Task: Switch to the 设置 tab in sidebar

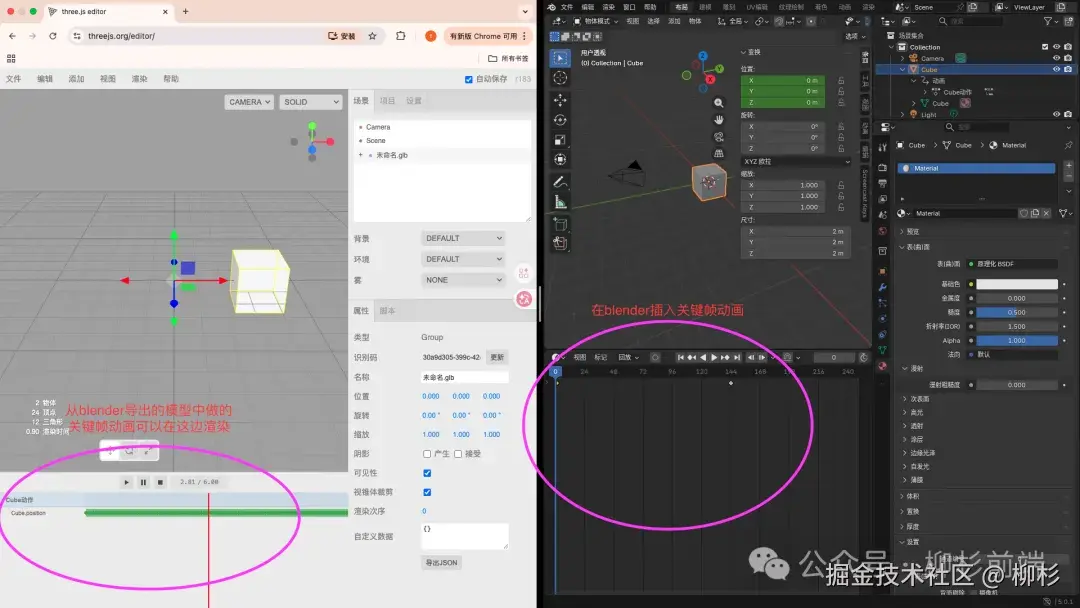Action: (x=414, y=101)
